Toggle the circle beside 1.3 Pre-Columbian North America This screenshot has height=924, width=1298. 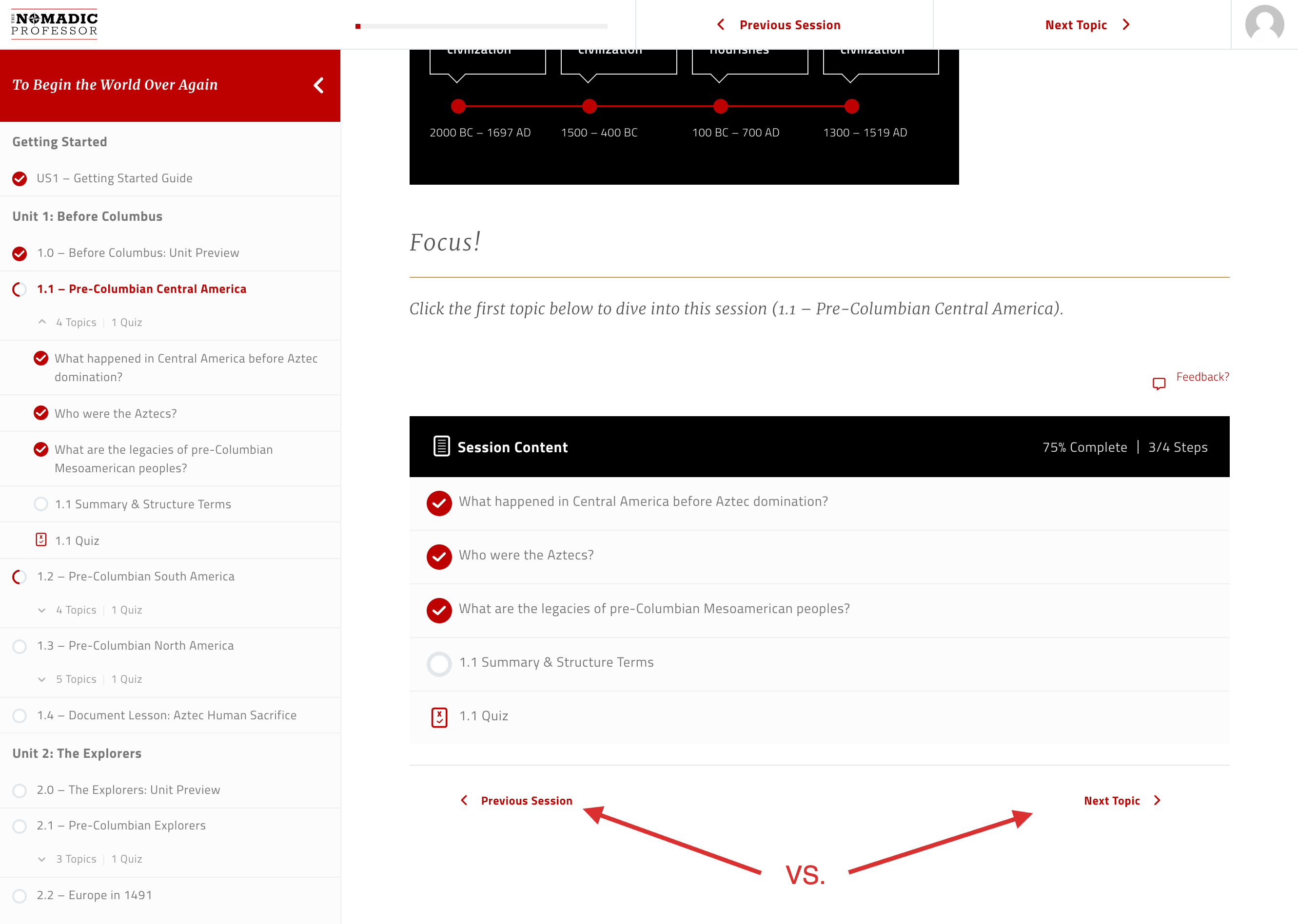pos(20,646)
